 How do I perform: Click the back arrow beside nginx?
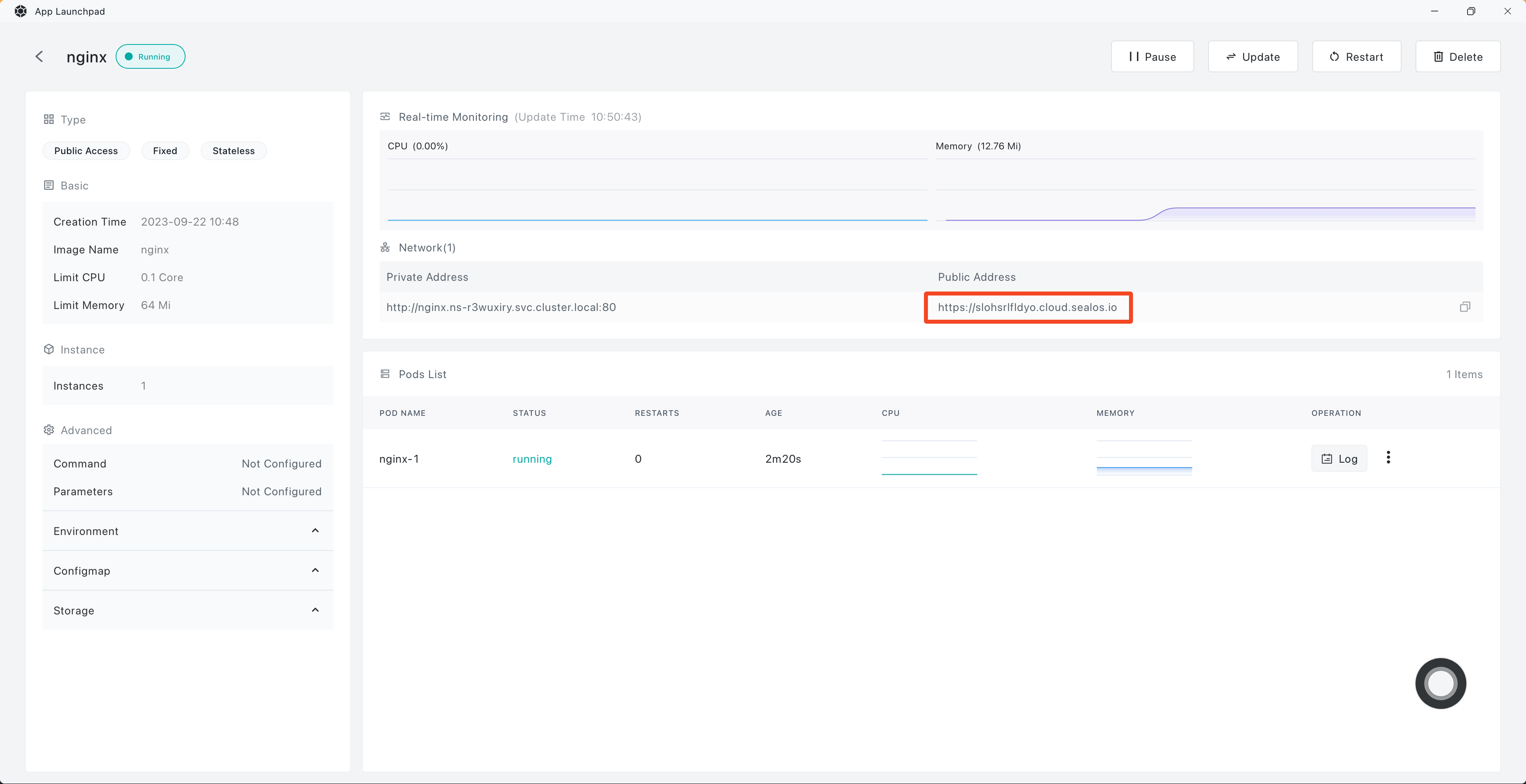39,56
